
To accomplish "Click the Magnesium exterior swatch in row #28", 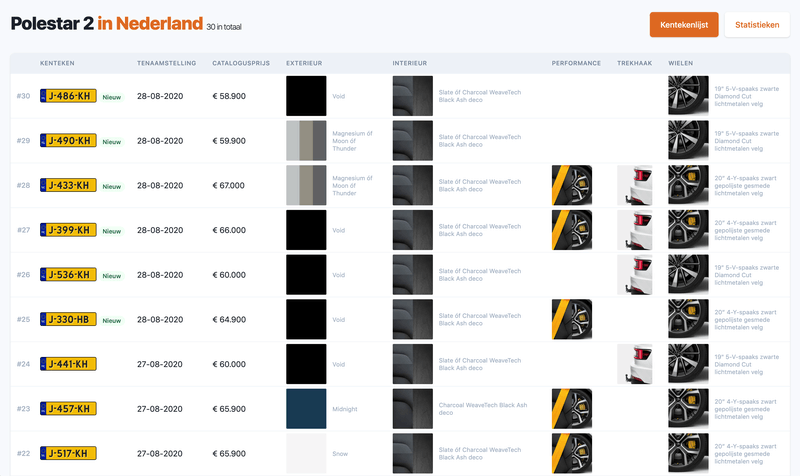I will click(x=306, y=185).
